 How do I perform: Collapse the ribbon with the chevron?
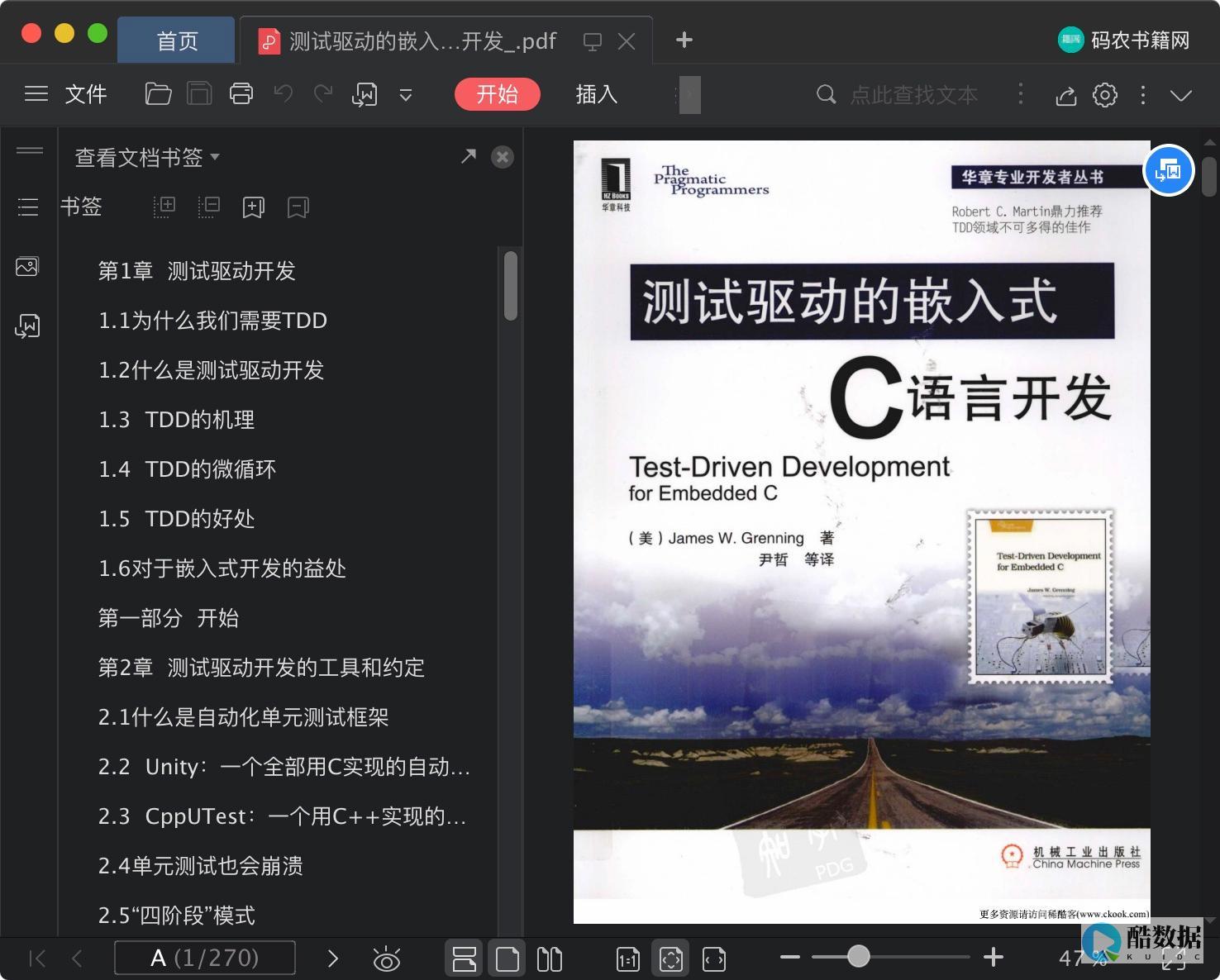1181,95
